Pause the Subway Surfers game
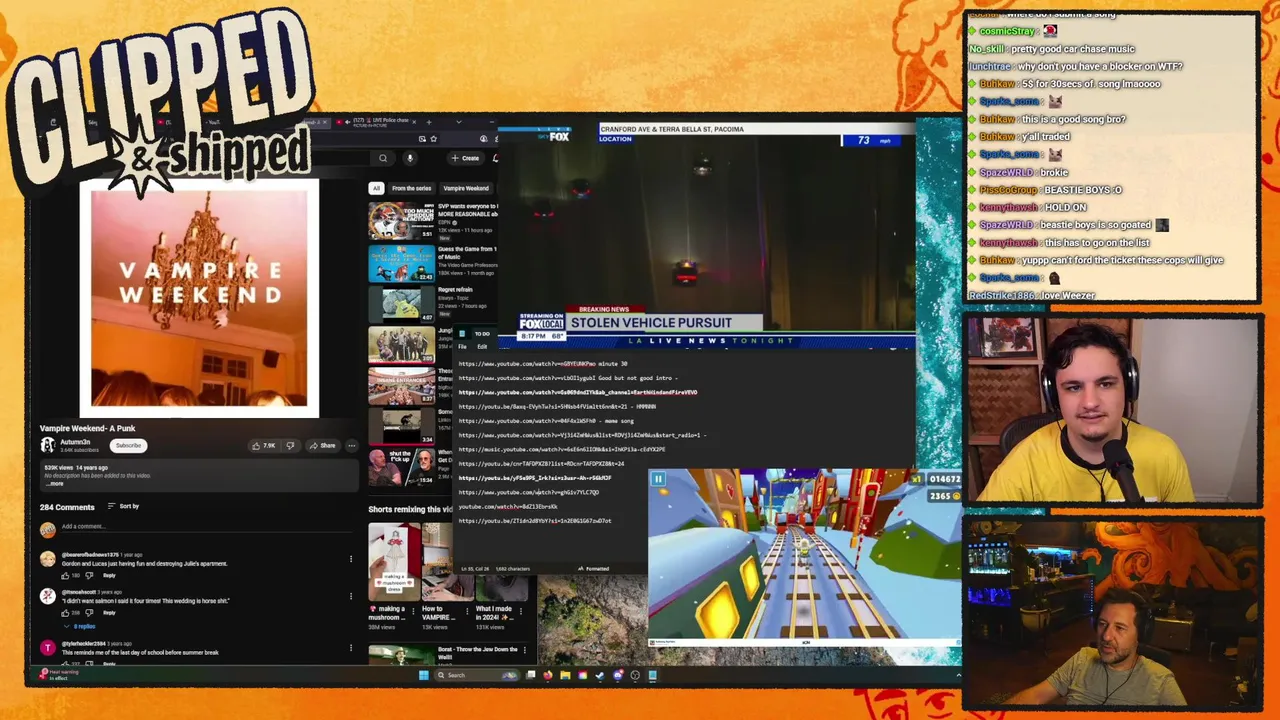 658,480
